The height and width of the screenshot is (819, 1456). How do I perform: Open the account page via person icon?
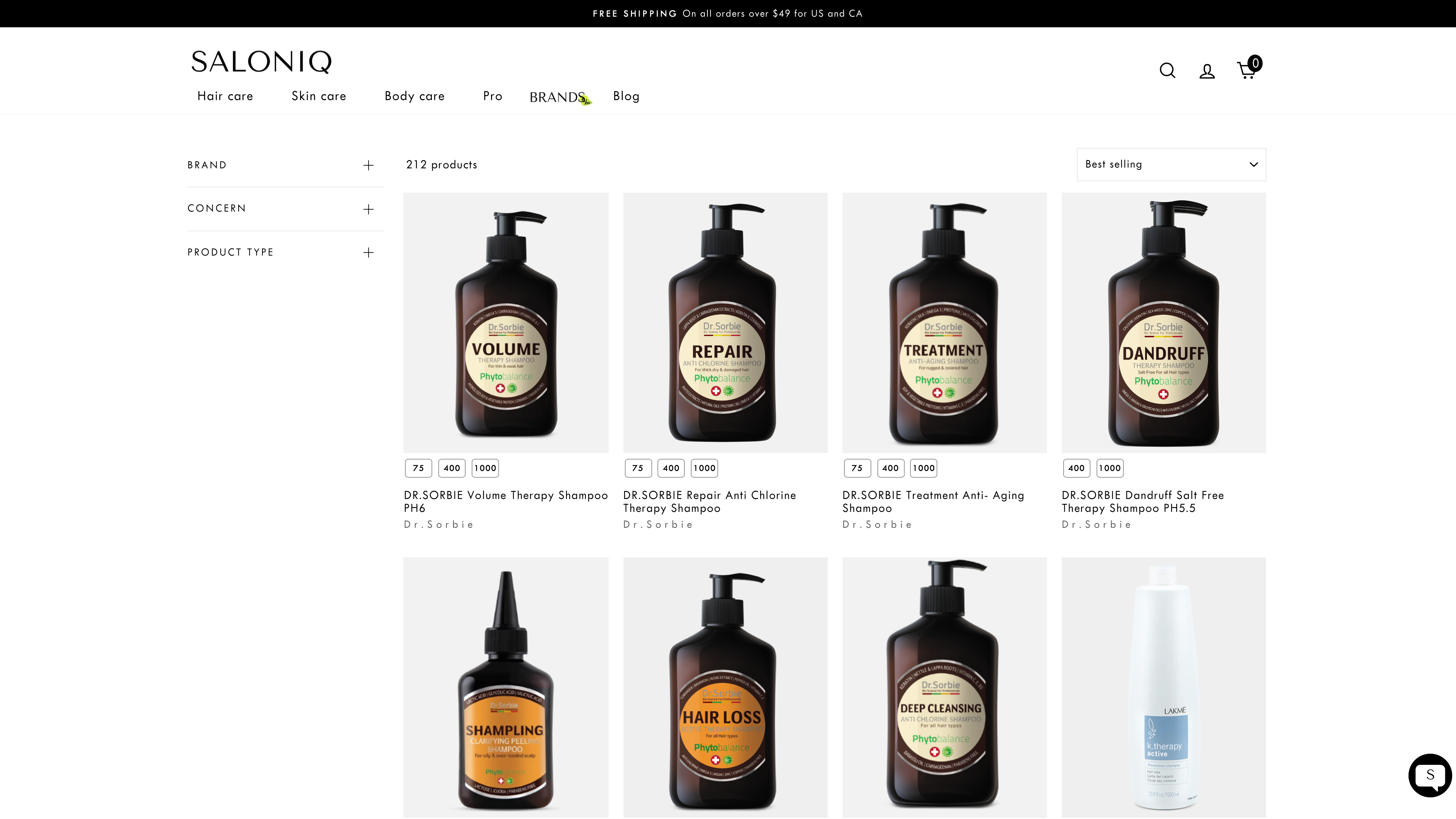(x=1207, y=70)
